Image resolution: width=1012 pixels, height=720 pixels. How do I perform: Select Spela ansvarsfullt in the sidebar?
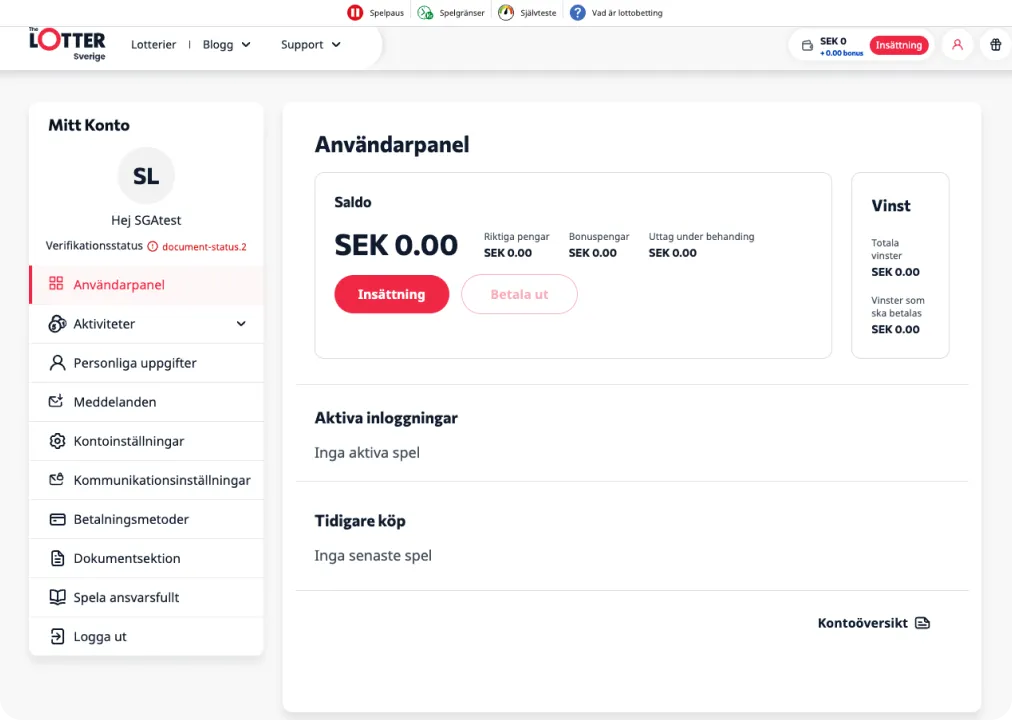point(126,597)
